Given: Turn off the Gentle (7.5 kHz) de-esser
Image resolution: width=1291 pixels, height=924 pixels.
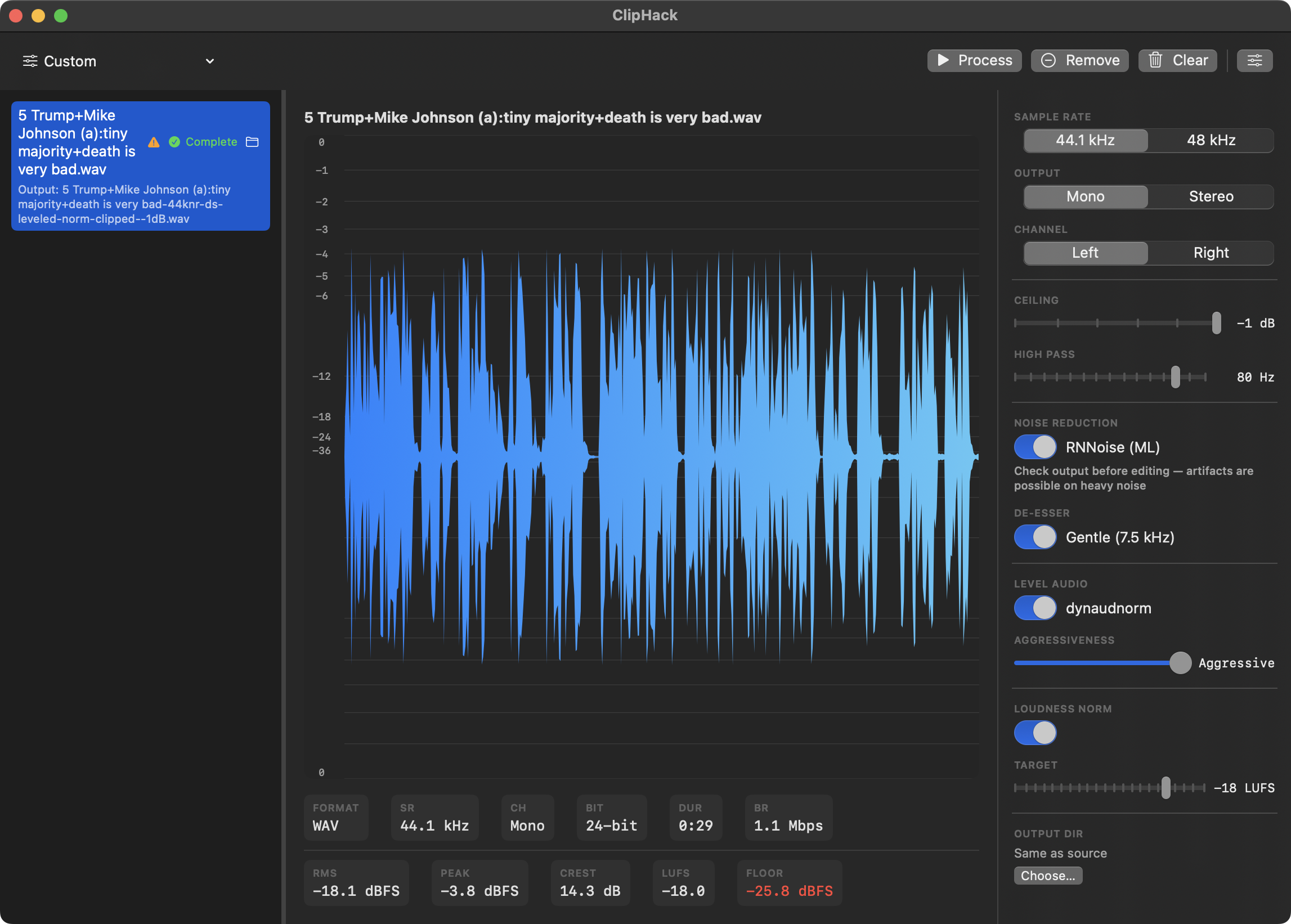Looking at the screenshot, I should point(1035,537).
